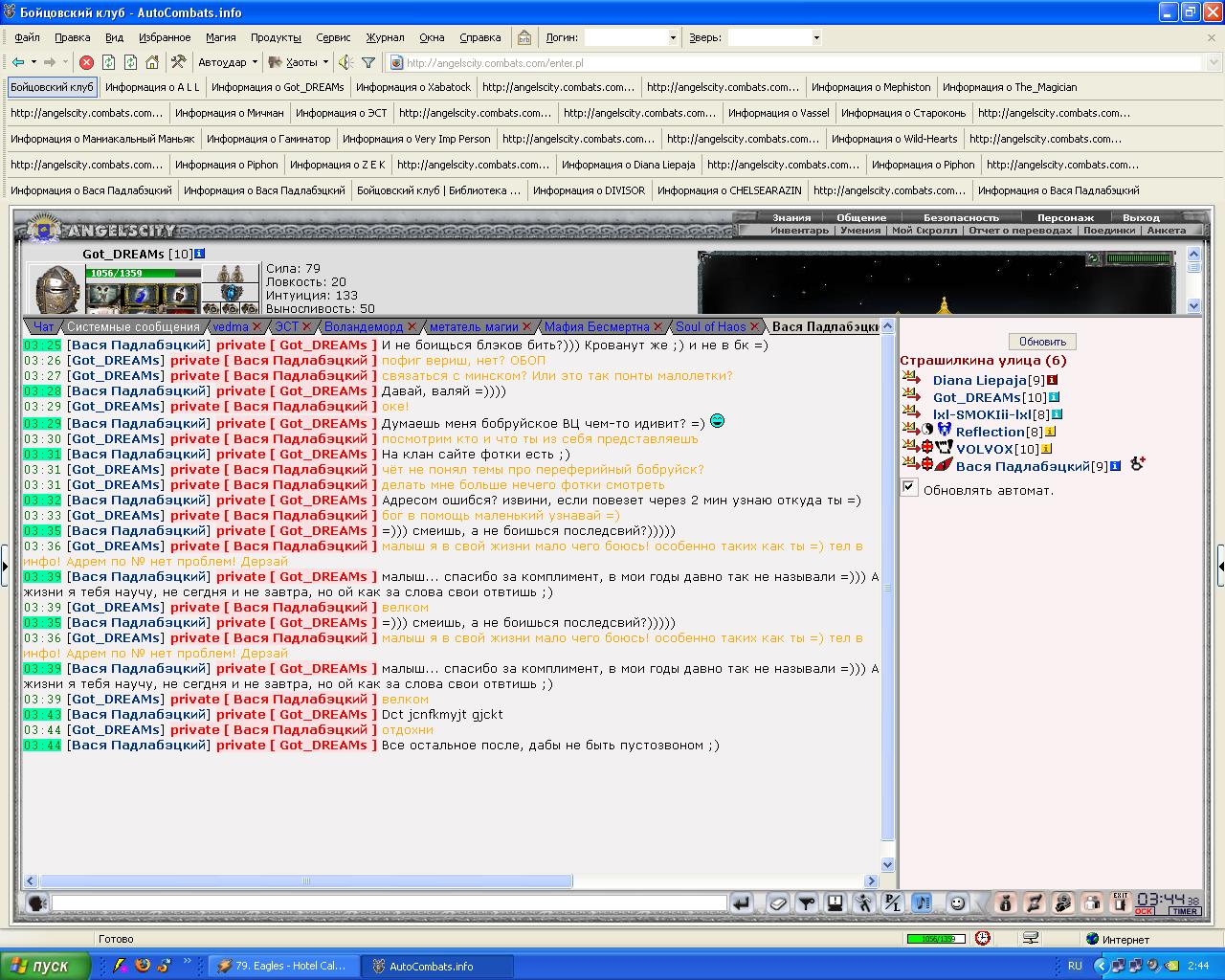
Task: Toggle the speaker sound icon in toolbar
Action: point(346,62)
